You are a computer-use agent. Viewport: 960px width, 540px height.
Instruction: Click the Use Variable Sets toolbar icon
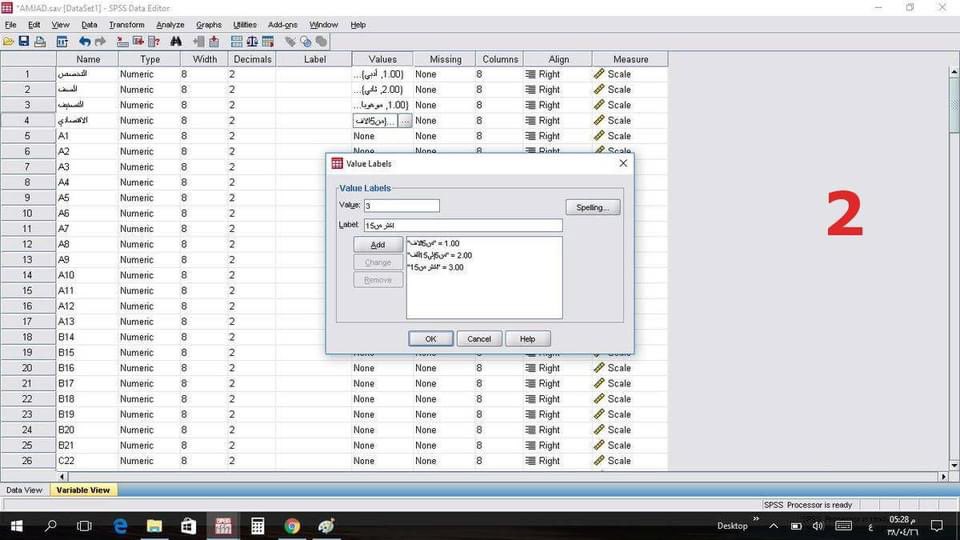(306, 42)
